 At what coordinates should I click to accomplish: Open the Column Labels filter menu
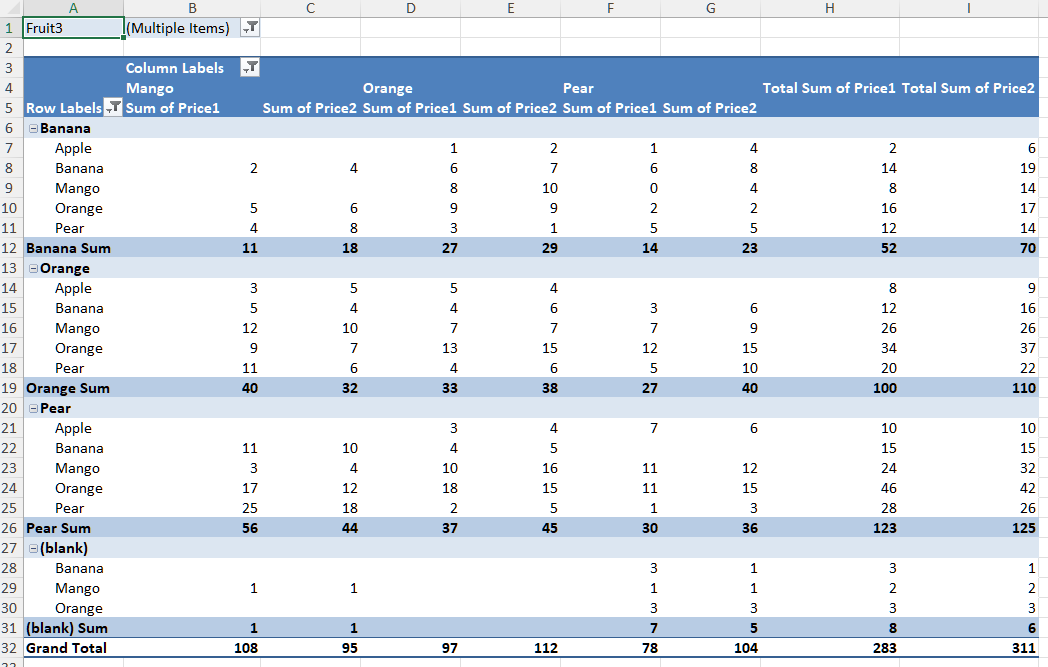[249, 67]
